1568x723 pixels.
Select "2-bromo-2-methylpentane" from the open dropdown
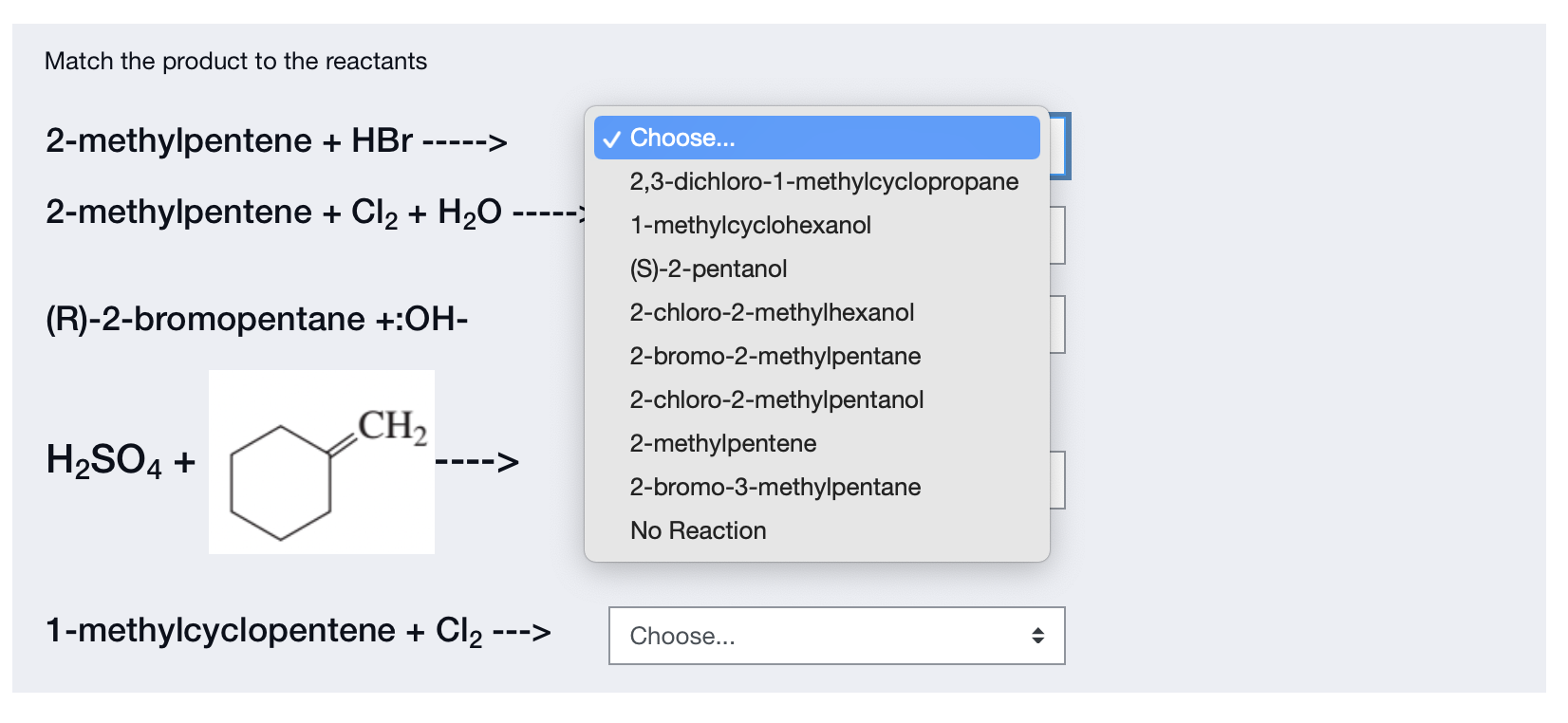pyautogui.click(x=775, y=356)
